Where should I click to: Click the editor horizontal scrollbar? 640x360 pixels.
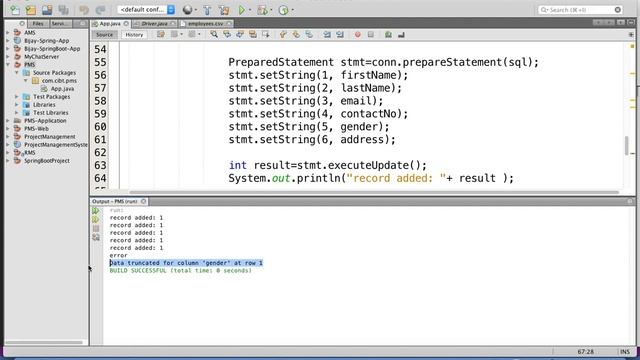click(374, 192)
